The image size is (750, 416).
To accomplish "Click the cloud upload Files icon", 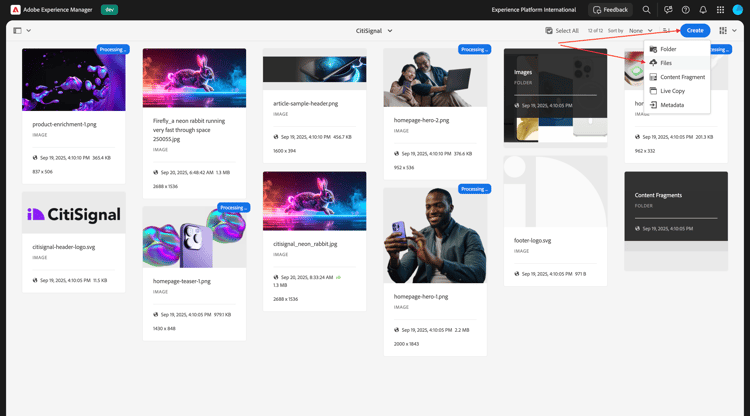I will 653,63.
